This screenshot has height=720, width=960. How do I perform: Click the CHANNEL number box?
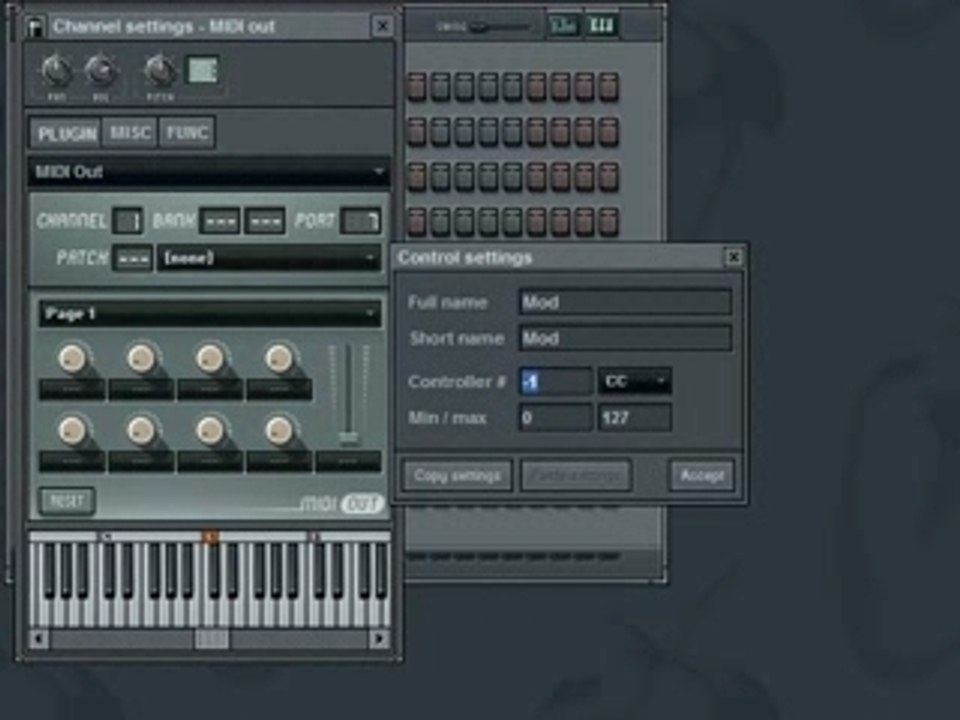(x=128, y=221)
